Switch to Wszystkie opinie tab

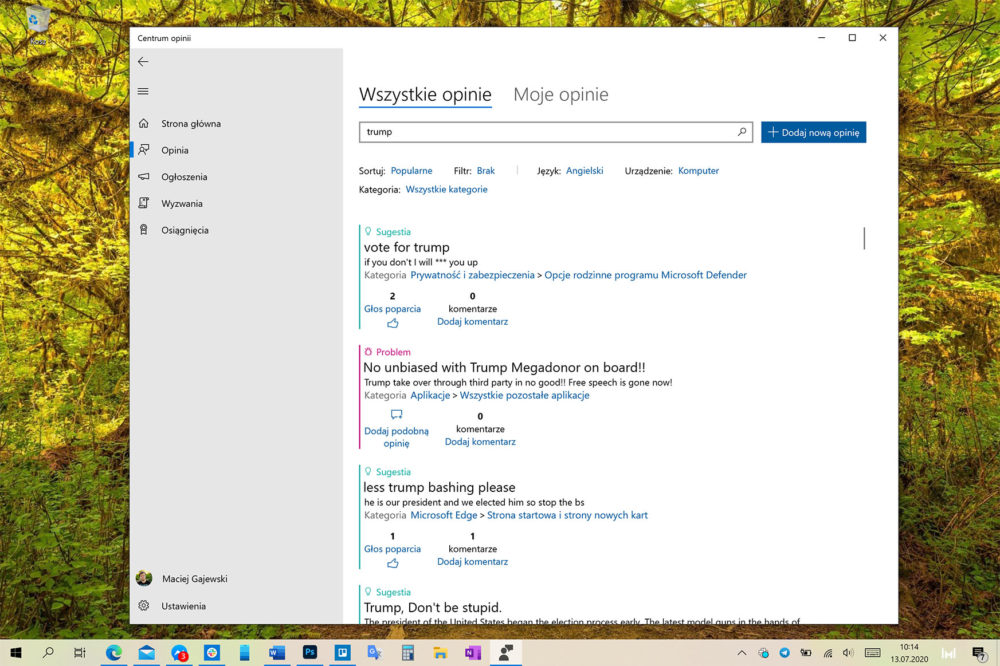click(x=425, y=94)
